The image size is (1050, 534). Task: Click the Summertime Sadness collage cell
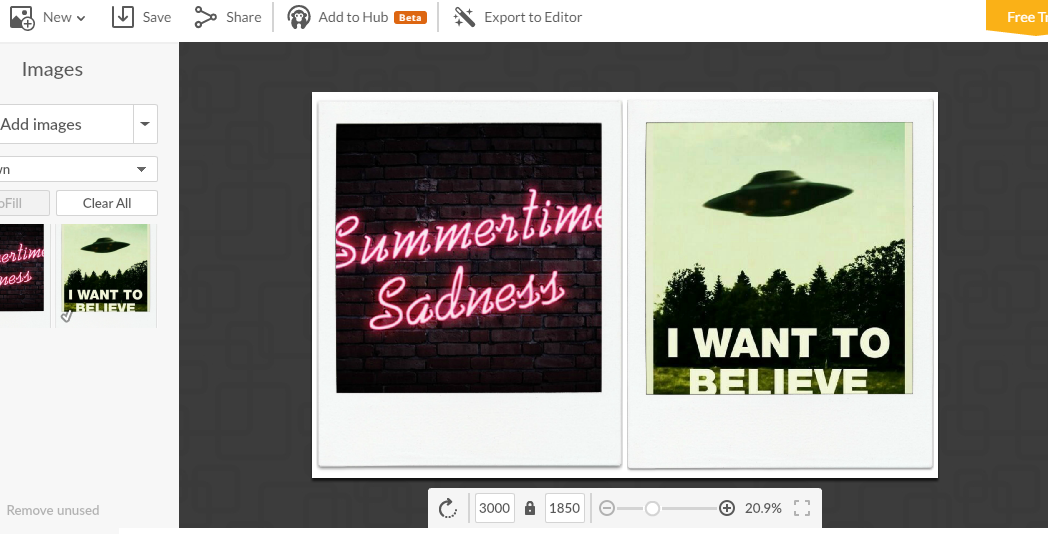coord(469,258)
